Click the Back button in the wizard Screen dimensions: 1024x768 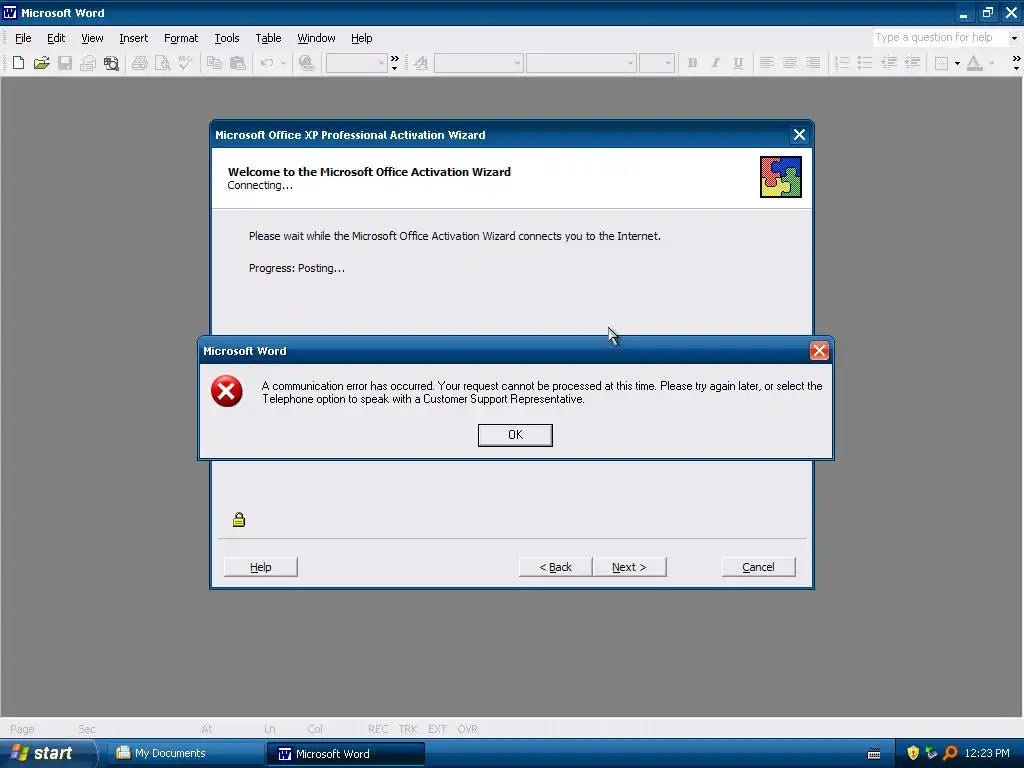[555, 567]
